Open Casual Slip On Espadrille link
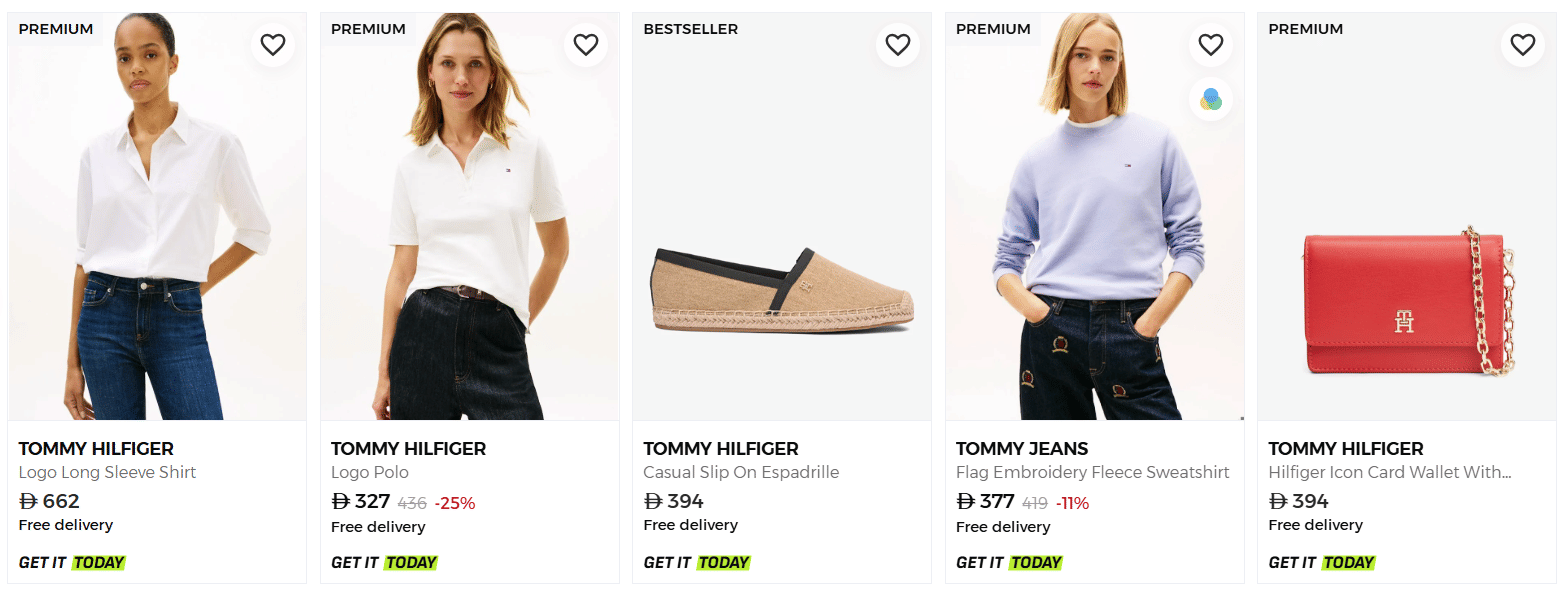This screenshot has height=593, width=1566. 741,472
